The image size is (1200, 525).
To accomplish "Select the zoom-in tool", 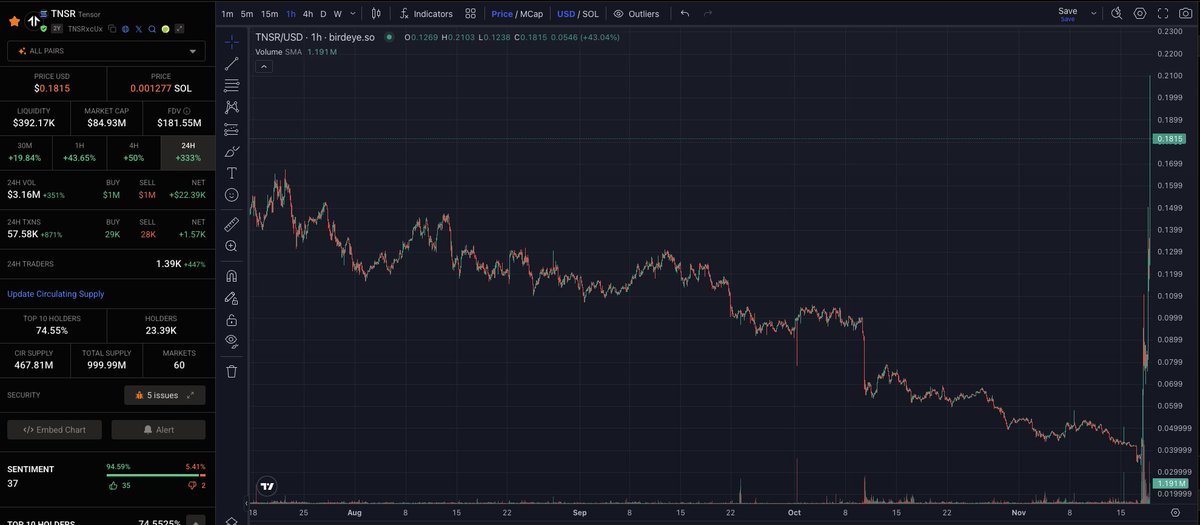I will tap(232, 246).
